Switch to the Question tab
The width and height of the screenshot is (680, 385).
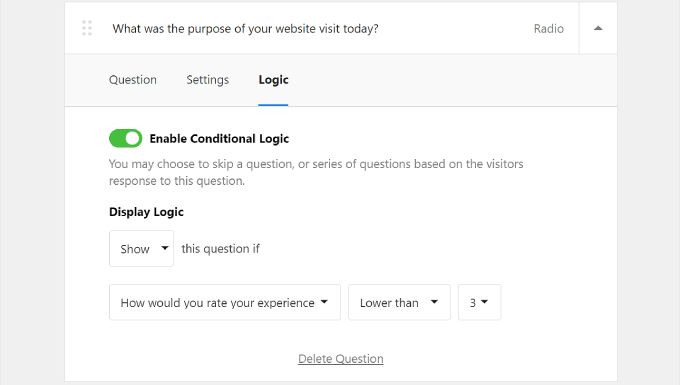click(x=133, y=80)
